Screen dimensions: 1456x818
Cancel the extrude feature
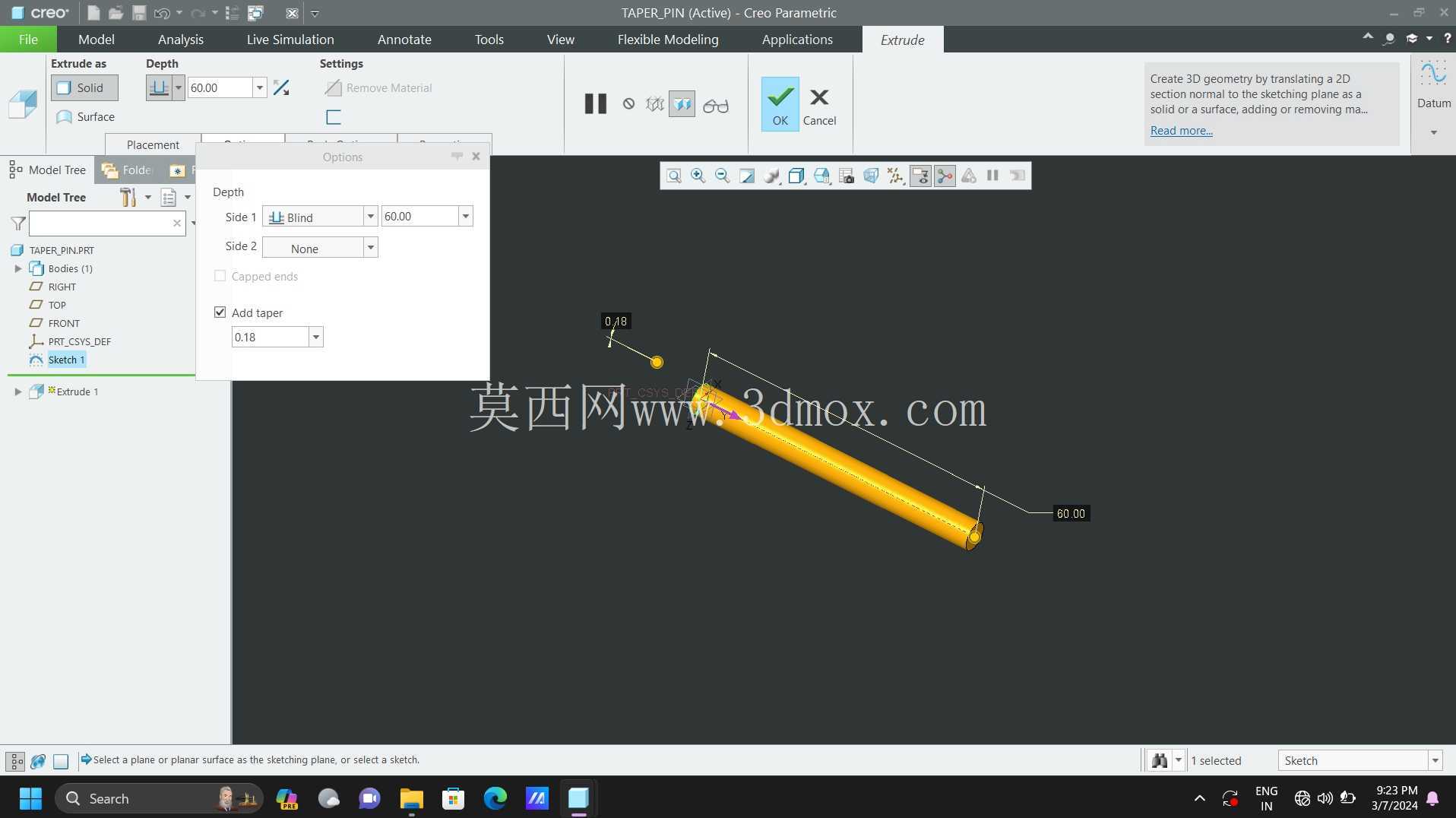click(819, 106)
